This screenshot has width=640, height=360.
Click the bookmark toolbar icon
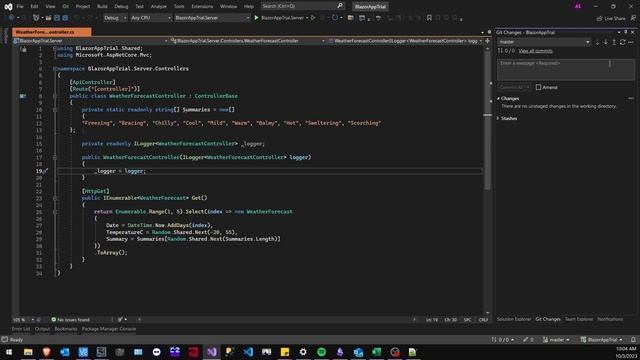[429, 18]
